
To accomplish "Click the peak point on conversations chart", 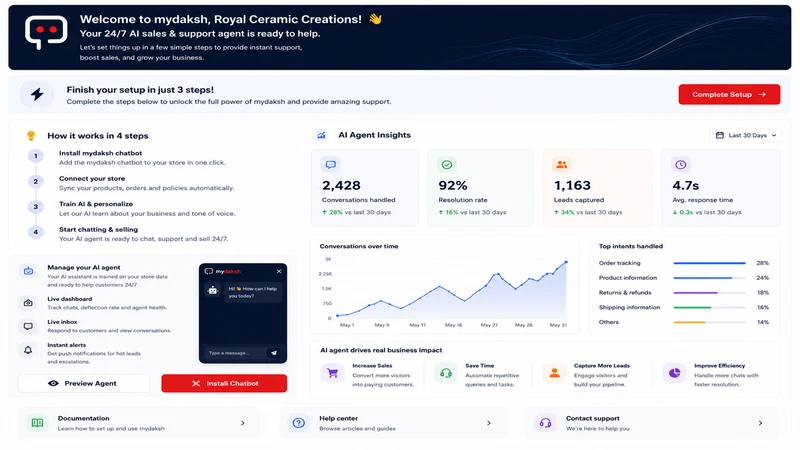I will click(x=566, y=262).
